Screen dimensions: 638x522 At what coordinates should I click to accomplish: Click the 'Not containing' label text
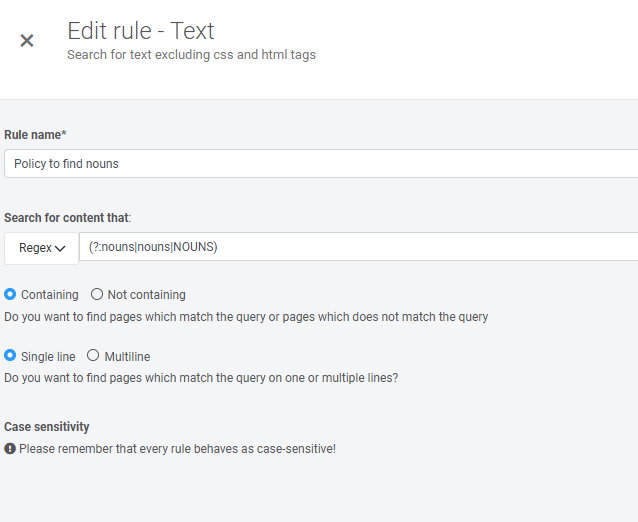click(146, 295)
